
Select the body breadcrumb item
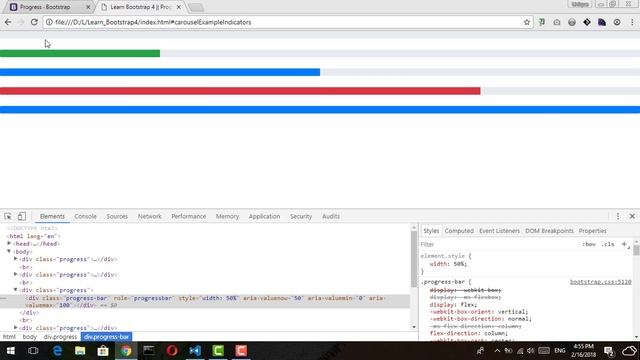[x=29, y=337]
